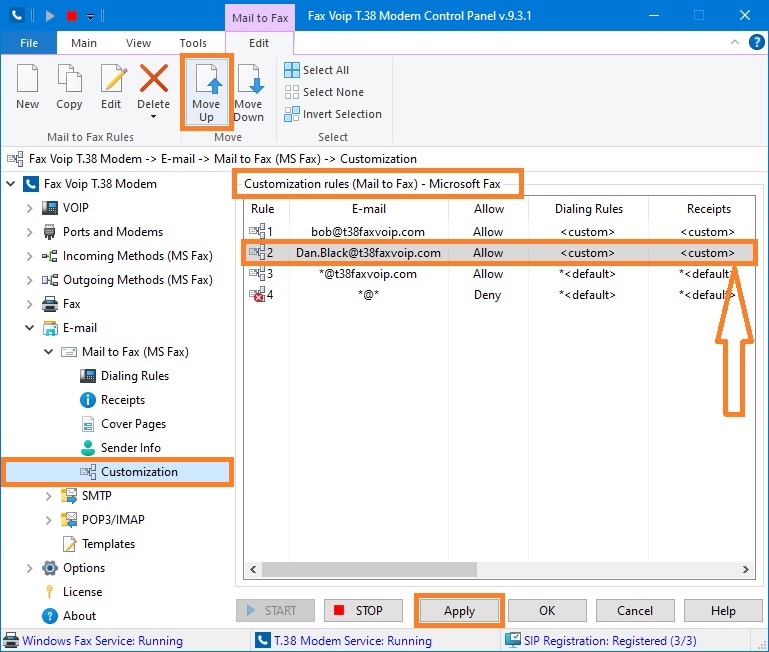Select rule 1 bob@t38faxvoip.com
This screenshot has width=769, height=652.
point(499,232)
